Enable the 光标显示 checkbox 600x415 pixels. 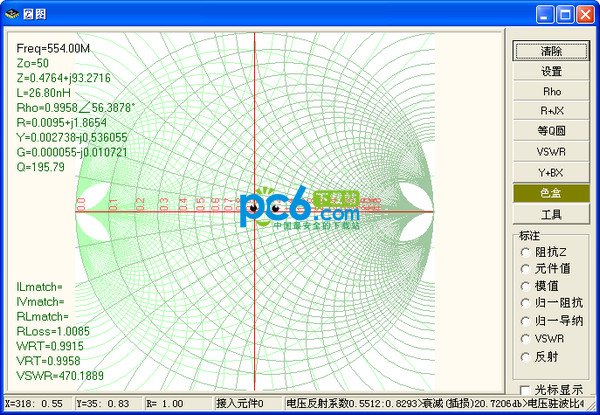(551, 390)
